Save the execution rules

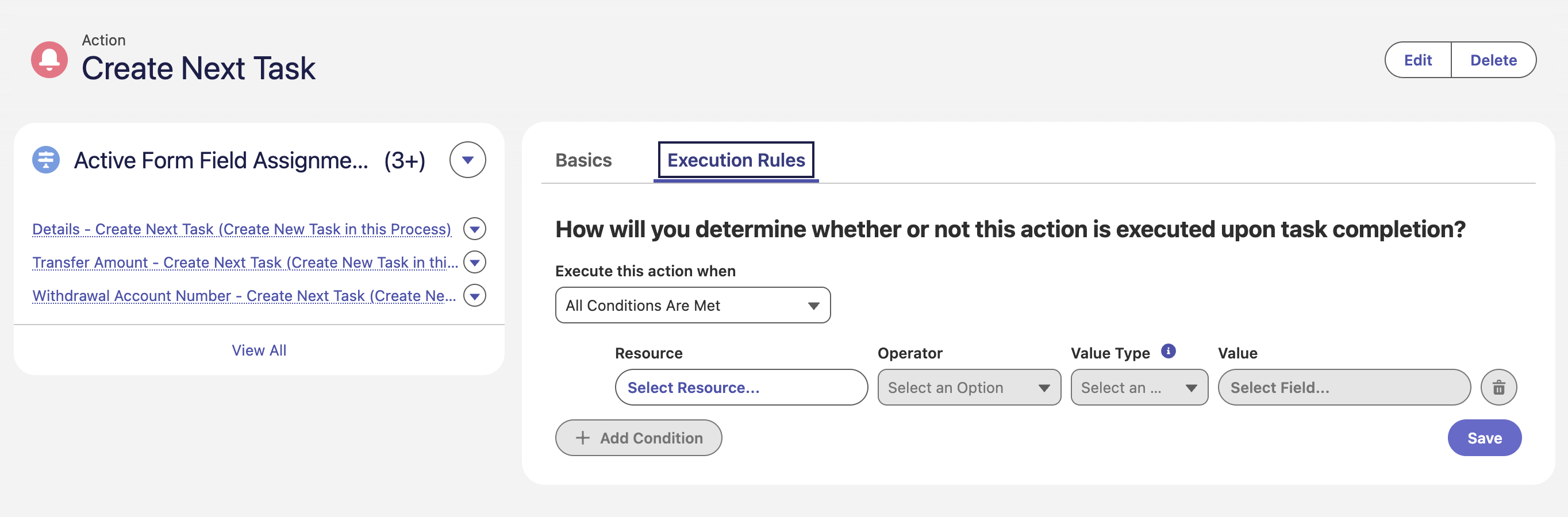point(1484,438)
